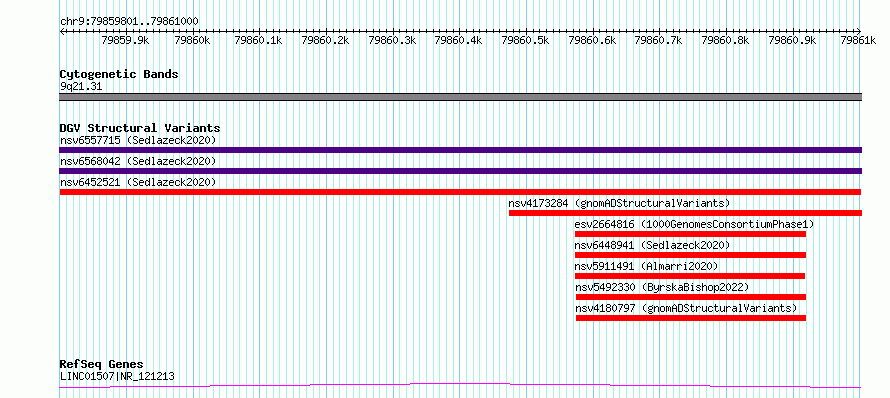
Task: Click the Cytogenetic Bands track title
Action: pos(119,74)
